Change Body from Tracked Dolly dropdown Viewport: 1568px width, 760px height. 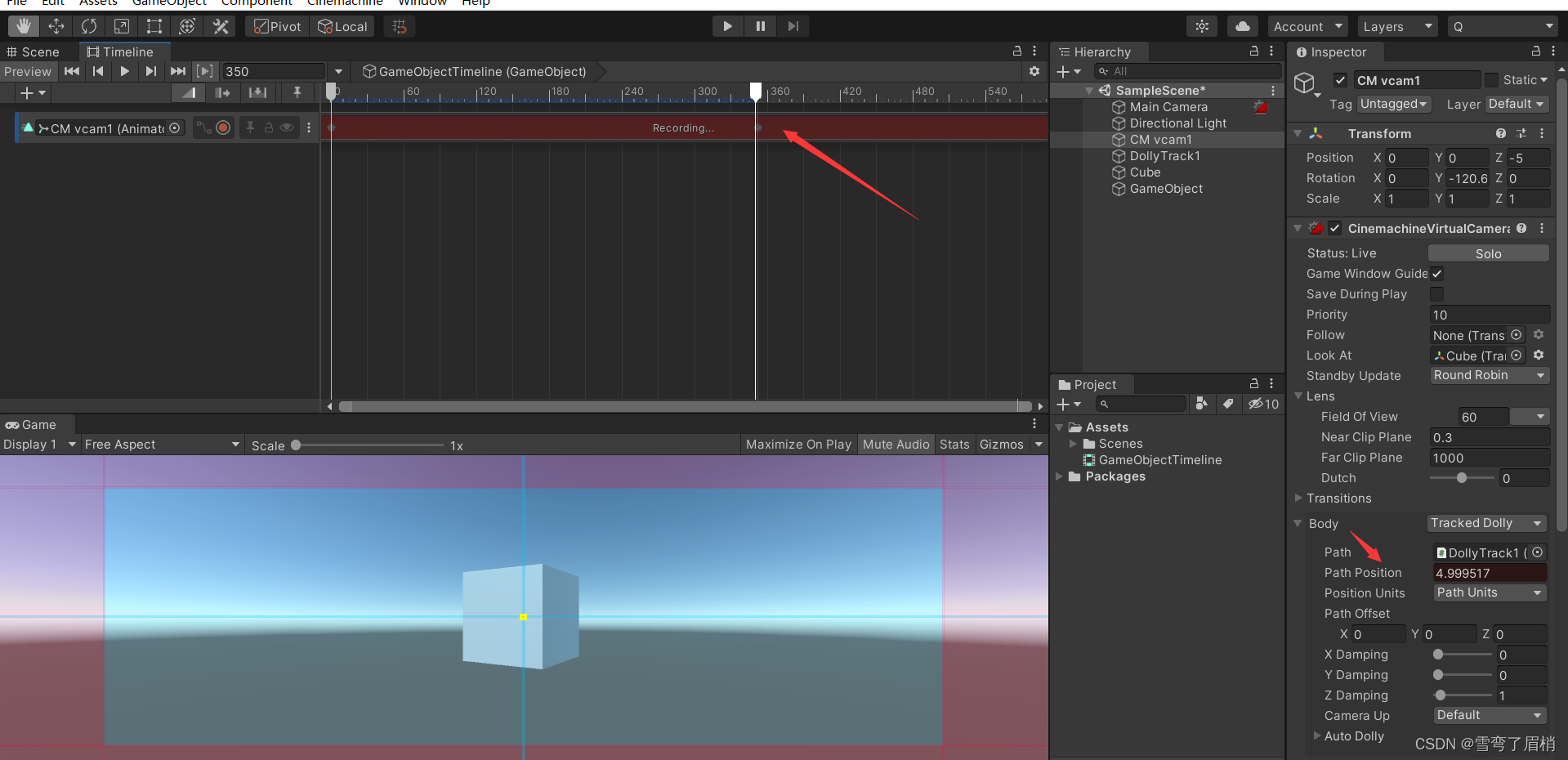coord(1486,523)
